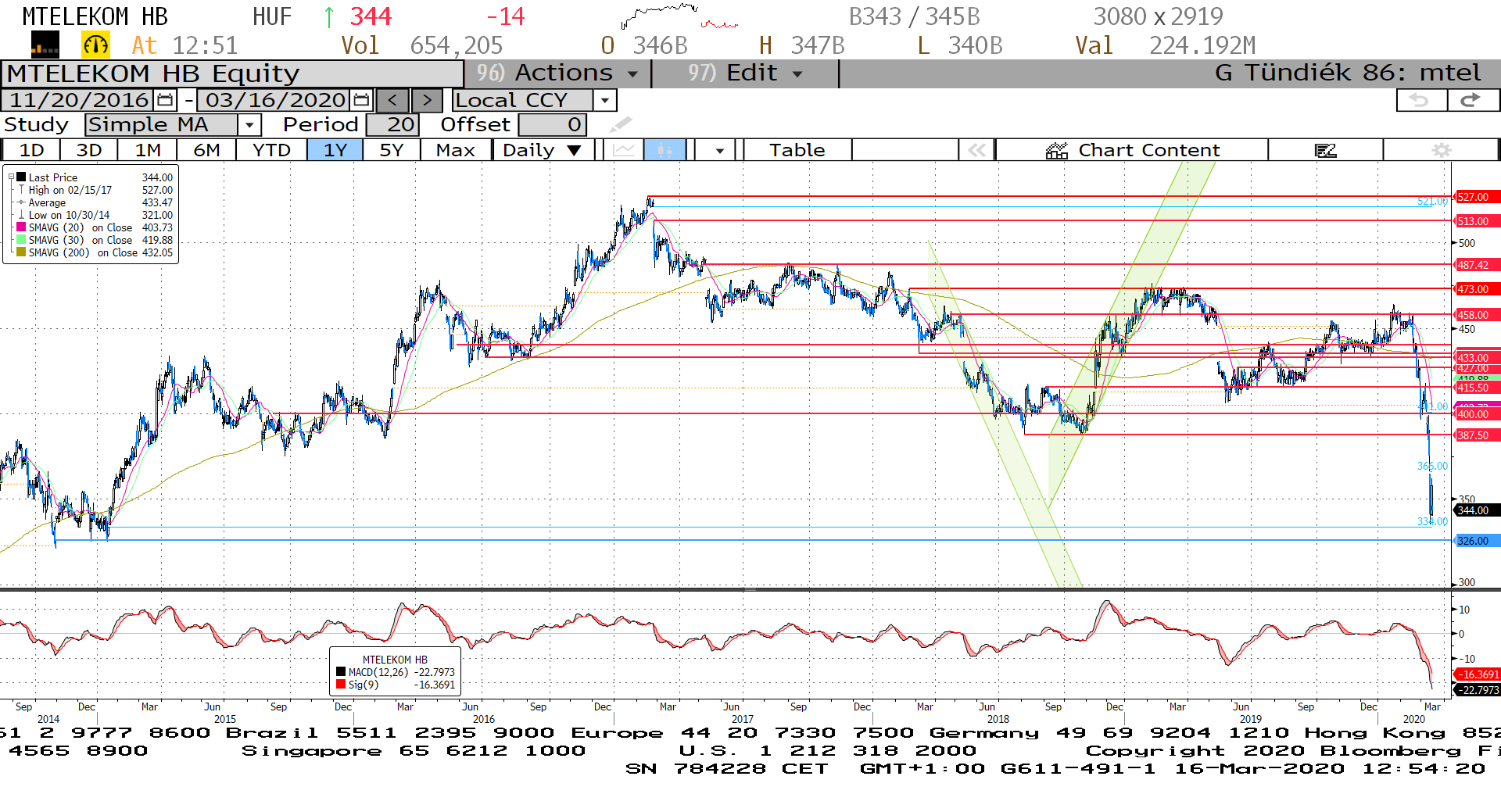Select the 3D time range tab
Screen dimensions: 1501x812
[89, 150]
